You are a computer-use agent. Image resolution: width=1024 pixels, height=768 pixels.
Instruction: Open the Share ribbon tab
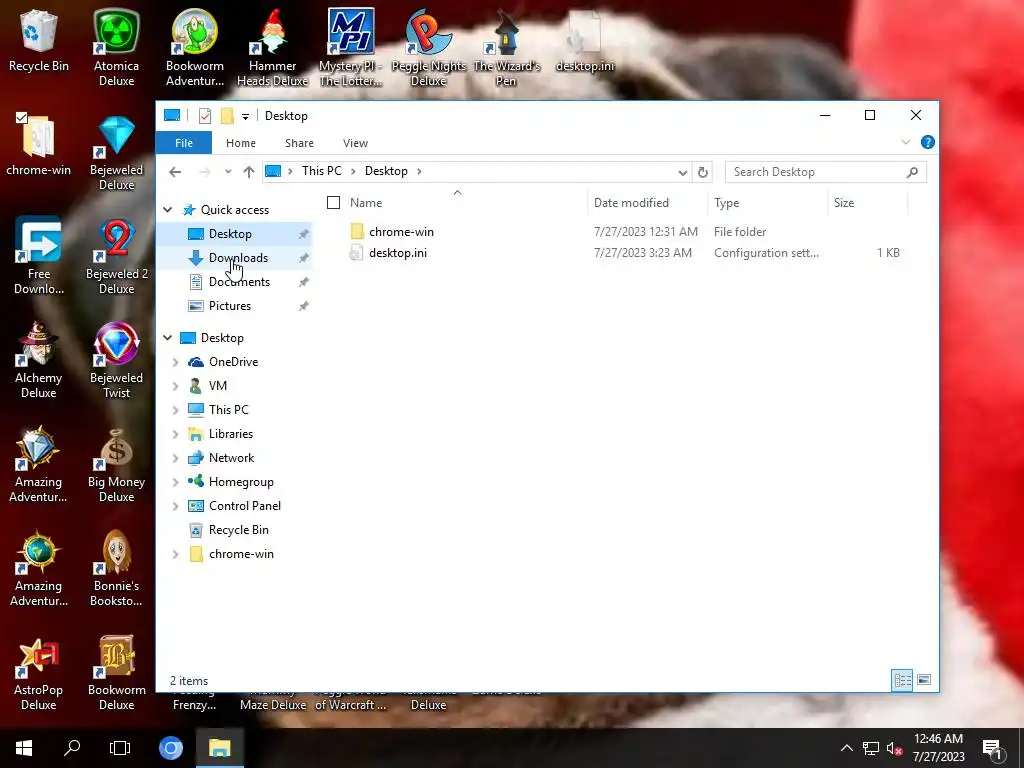299,143
